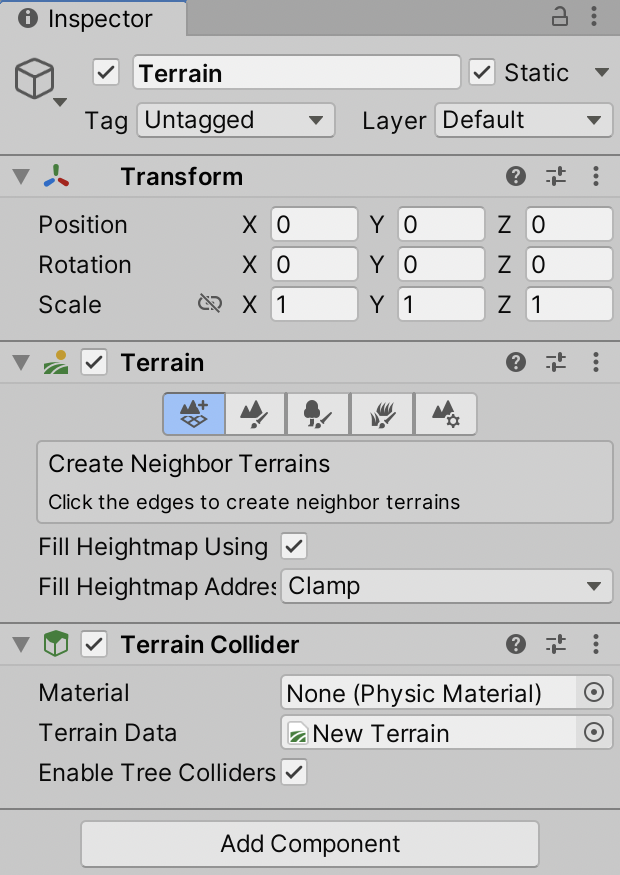Select the Paint Terrain brush tool
This screenshot has height=875, width=620.
click(x=256, y=413)
